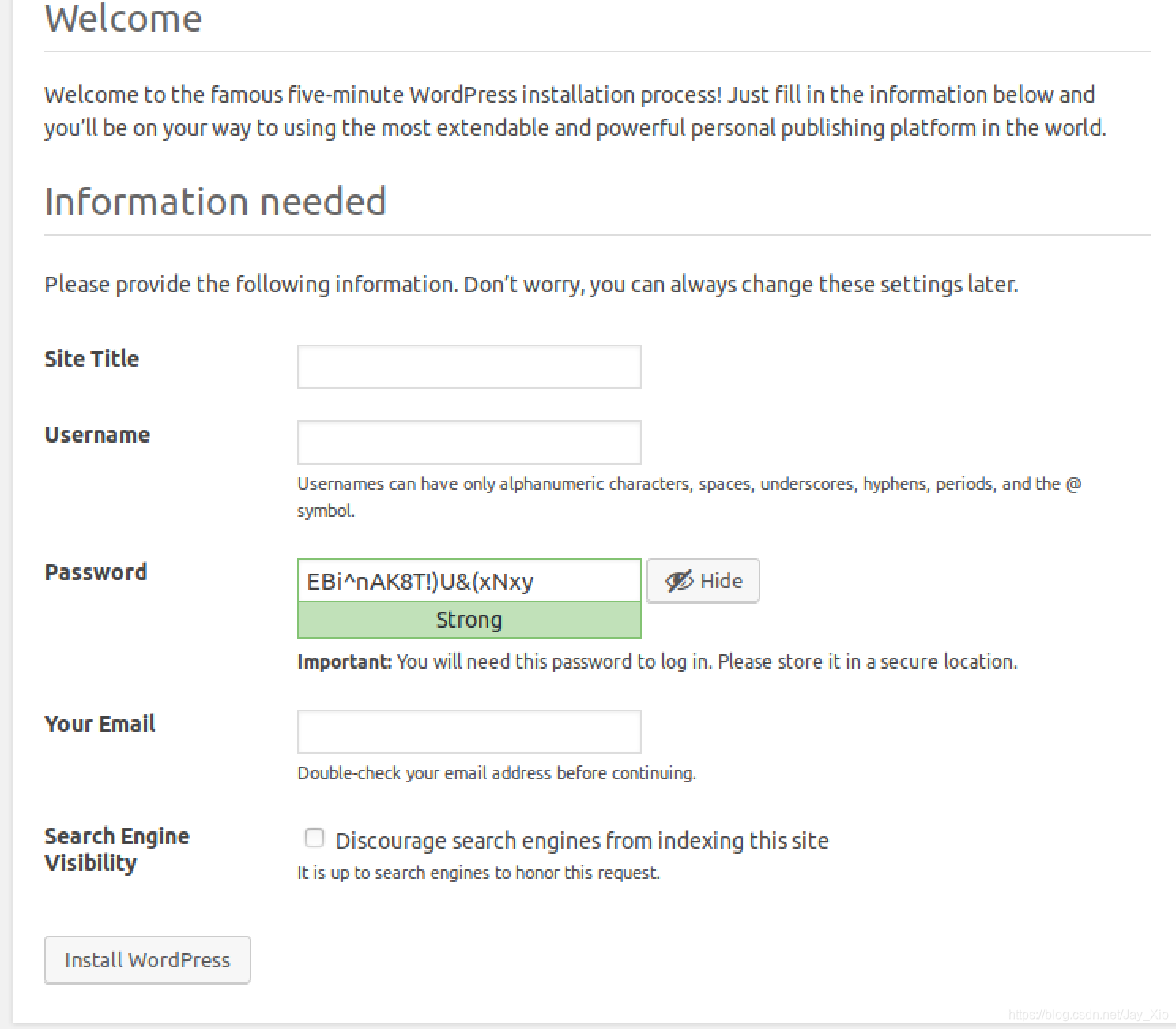Hide the password with the Hide button

703,581
